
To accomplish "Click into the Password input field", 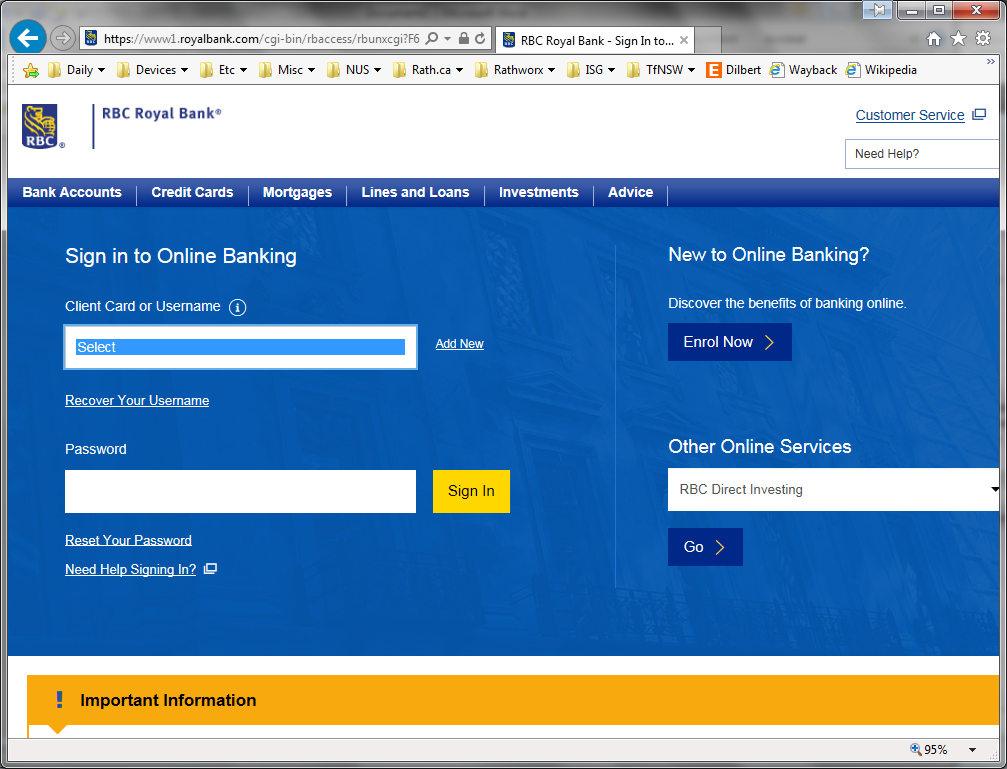I will click(240, 492).
